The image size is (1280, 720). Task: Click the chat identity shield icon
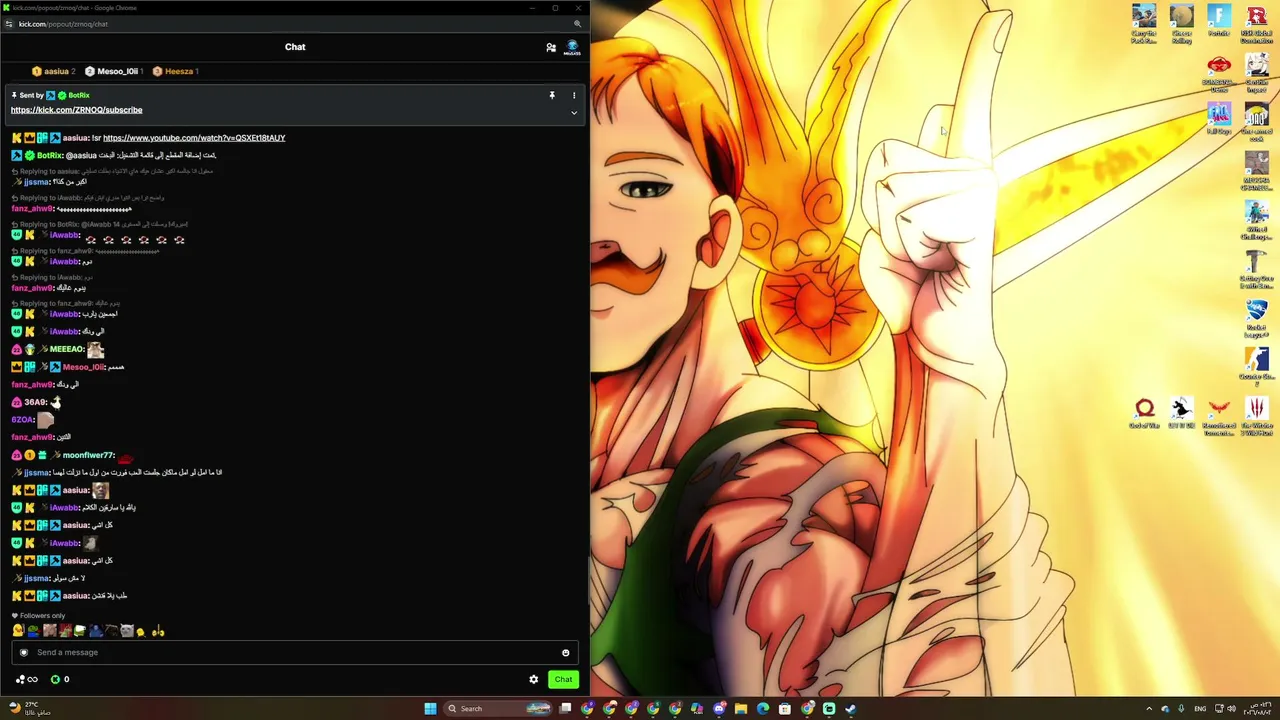[x=24, y=653]
